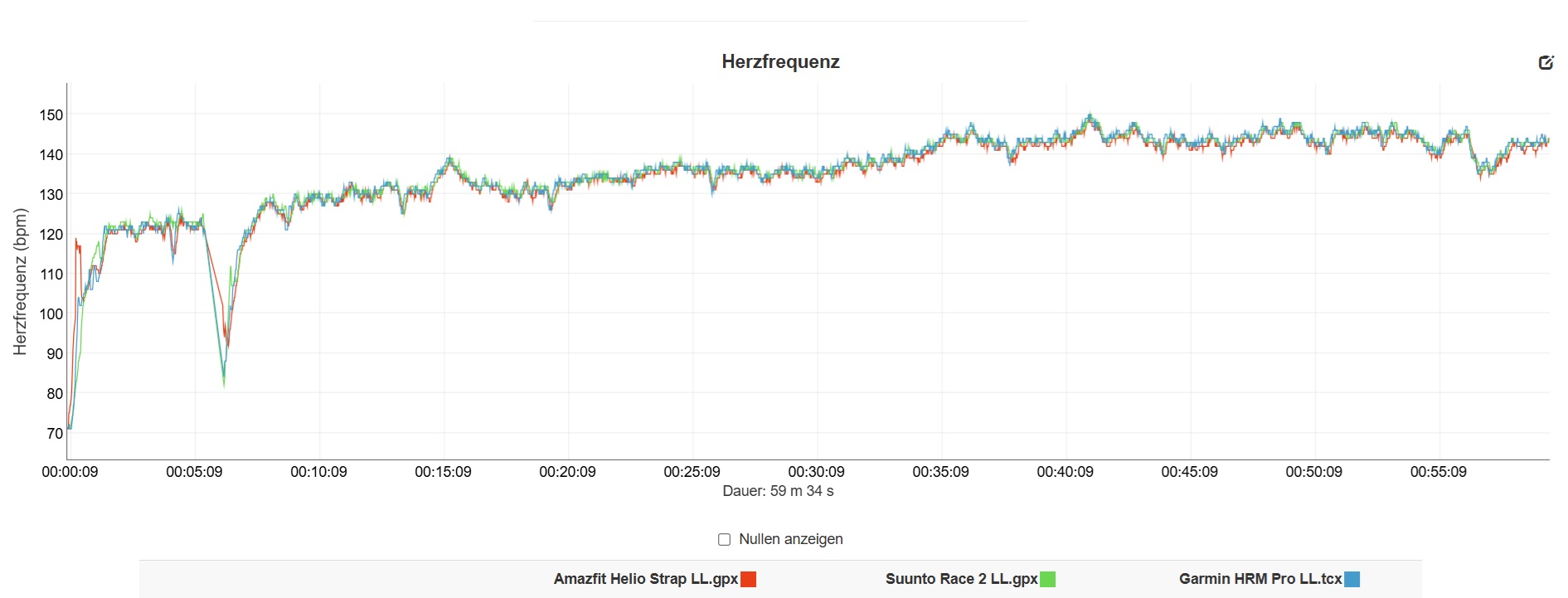The image size is (1568, 598).
Task: Click the '00:25:09' time axis label
Action: tap(692, 472)
